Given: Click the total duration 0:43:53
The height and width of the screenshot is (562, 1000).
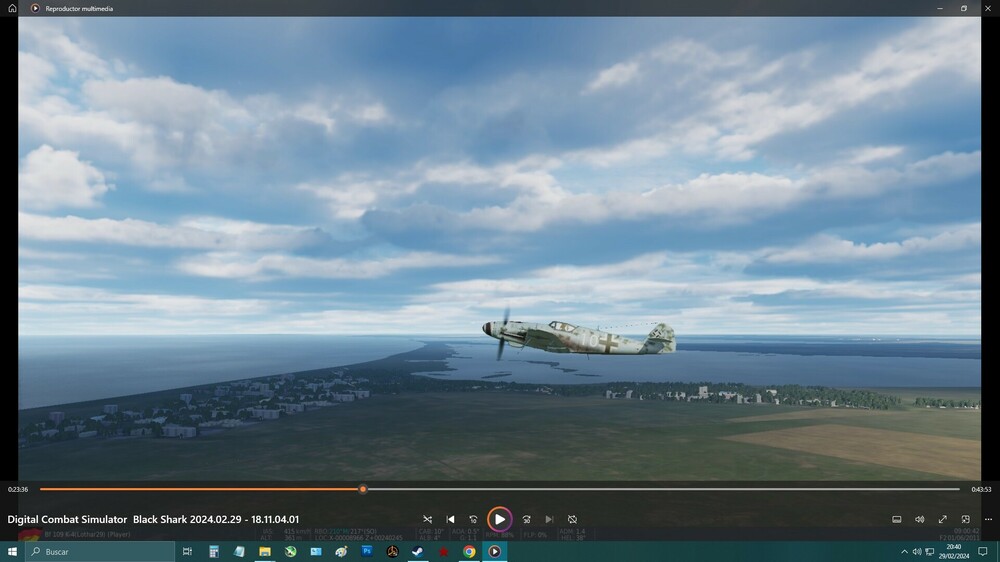Looking at the screenshot, I should 981,489.
